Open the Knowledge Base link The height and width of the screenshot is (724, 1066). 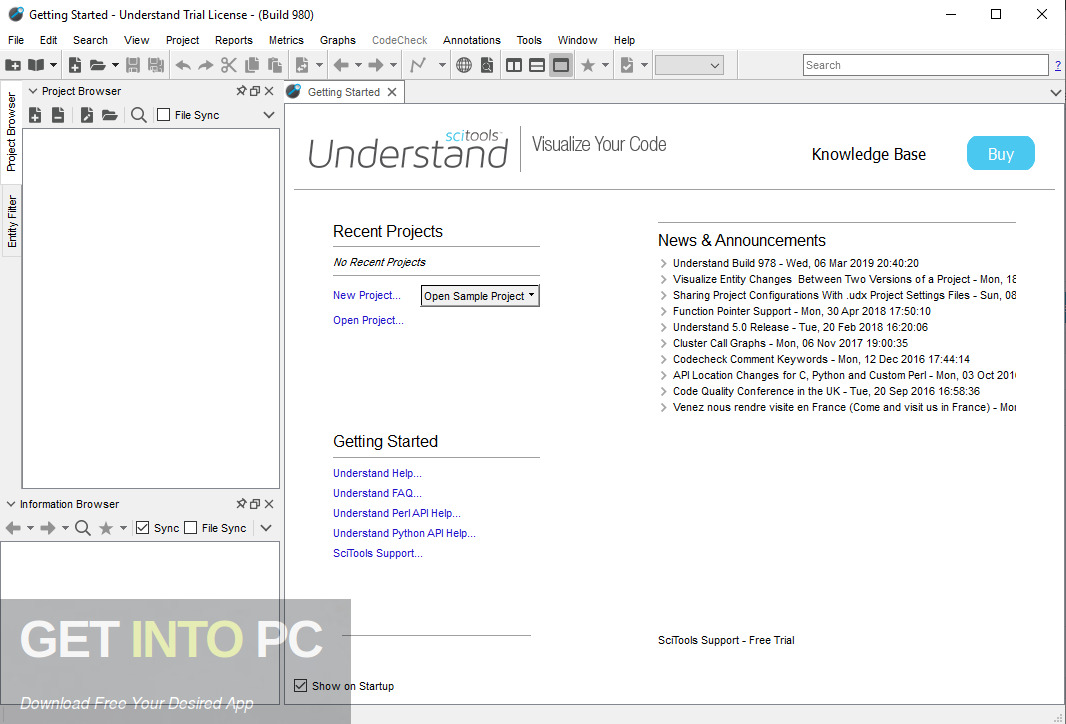[869, 154]
